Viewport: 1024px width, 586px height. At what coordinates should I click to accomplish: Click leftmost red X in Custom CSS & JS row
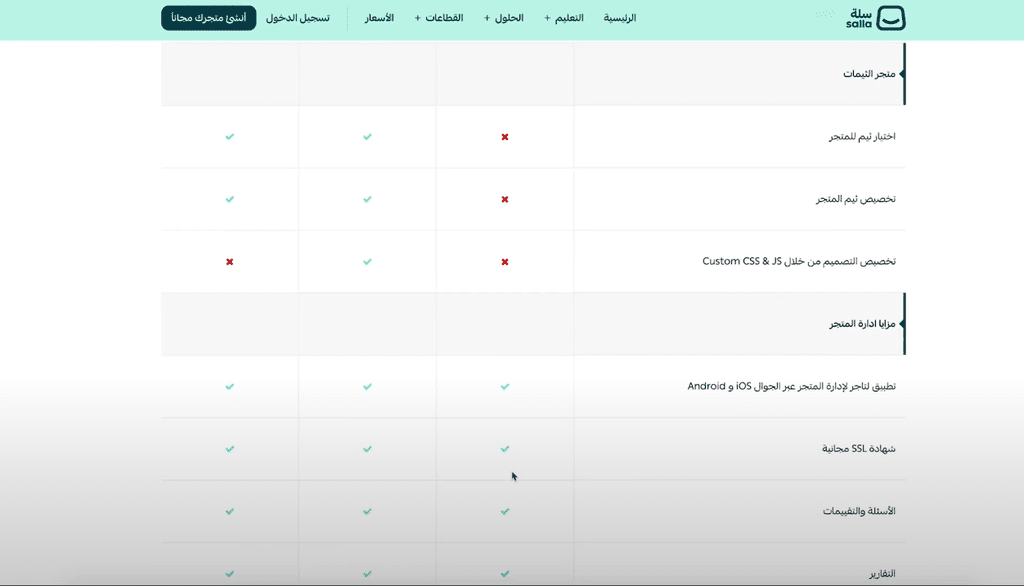(x=229, y=261)
